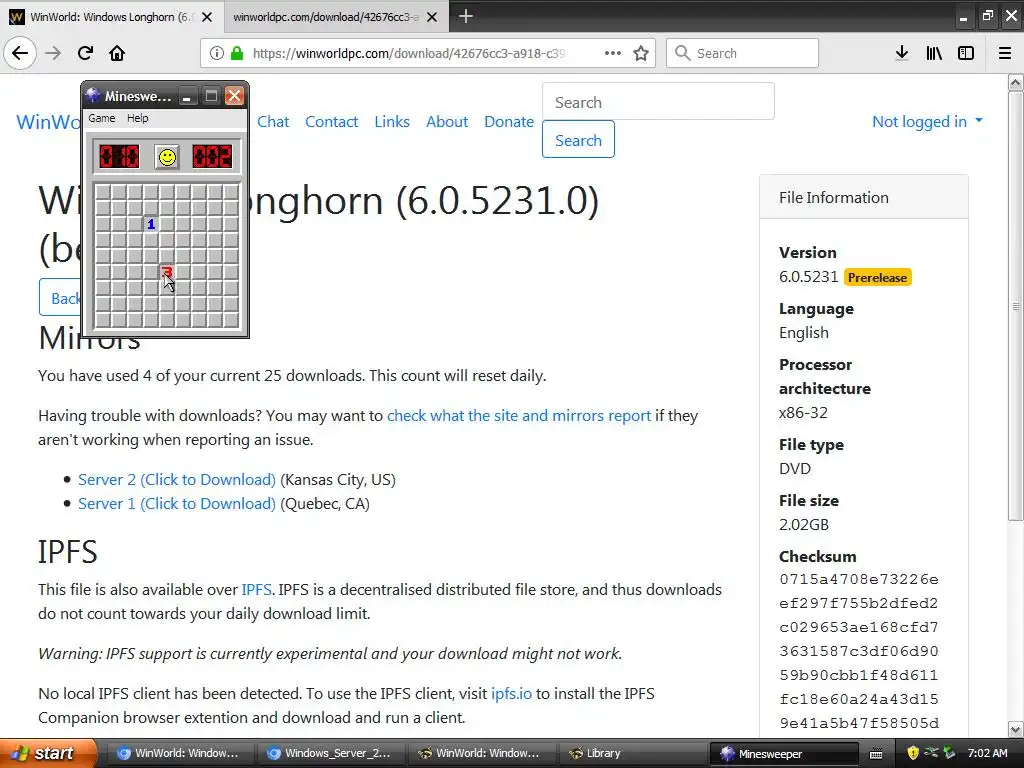Open the Windows start button
Viewport: 1024px width, 768px height.
pyautogui.click(x=48, y=753)
